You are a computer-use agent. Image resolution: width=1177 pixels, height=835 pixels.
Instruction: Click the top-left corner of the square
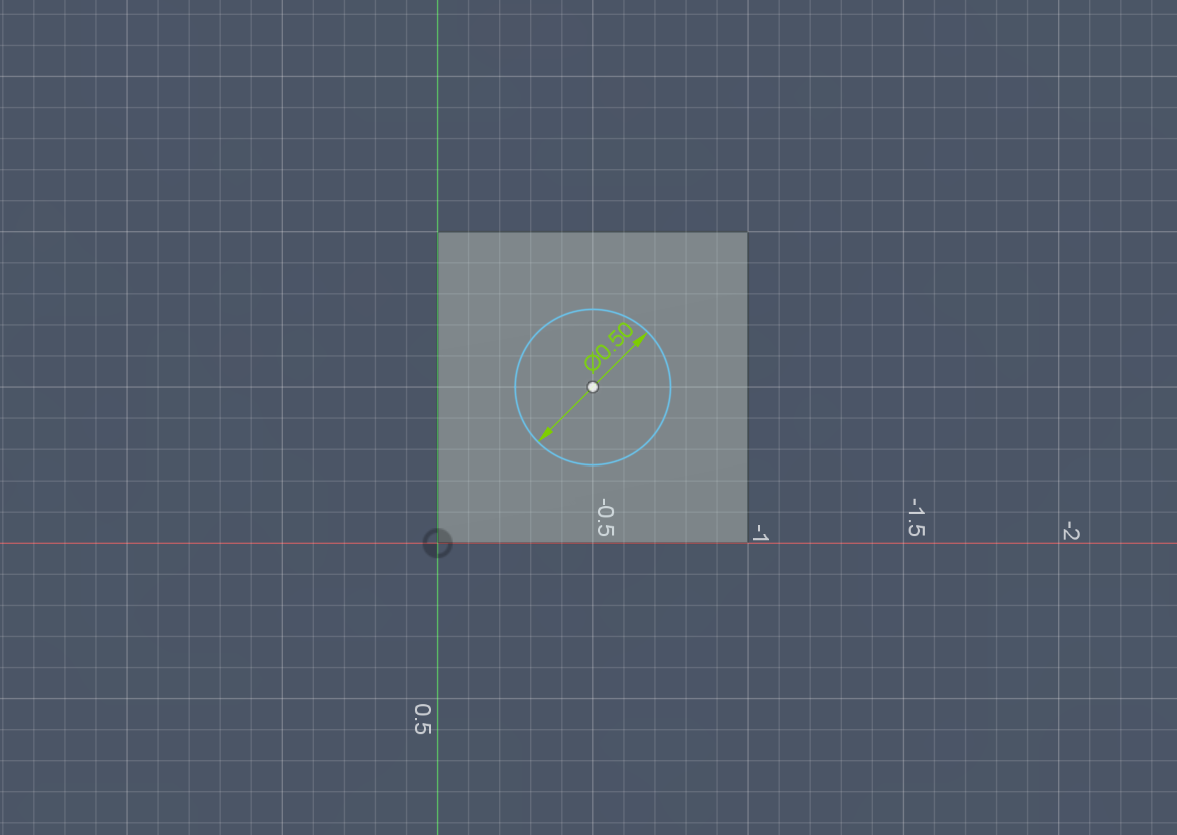point(438,233)
